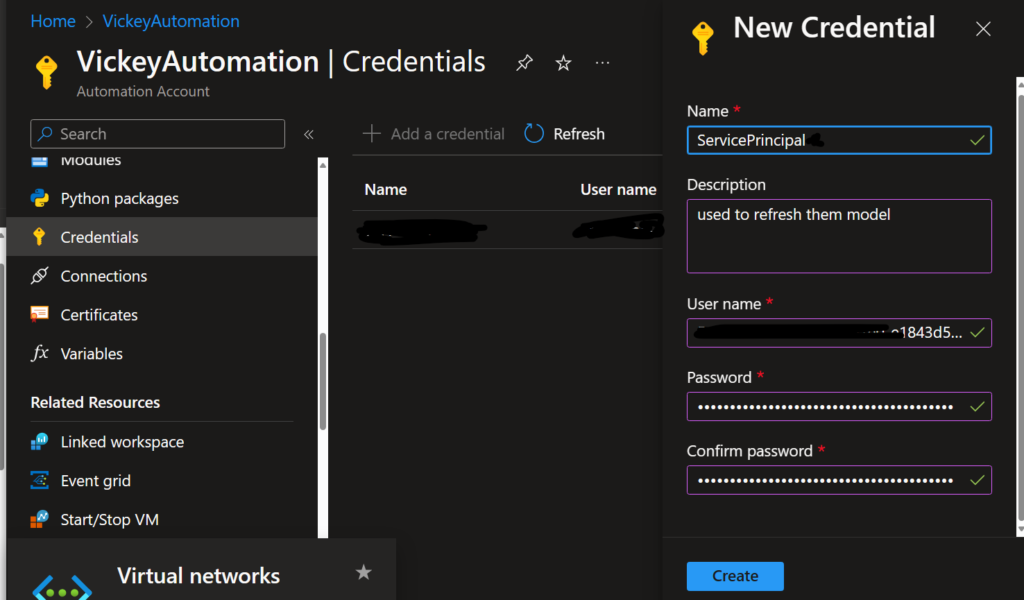Open the more options ellipsis menu
Viewport: 1024px width, 600px height.
602,63
